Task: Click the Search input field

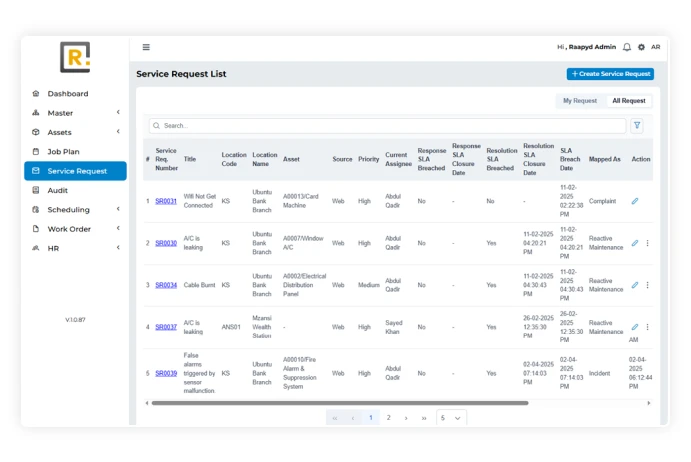Action: [x=385, y=126]
